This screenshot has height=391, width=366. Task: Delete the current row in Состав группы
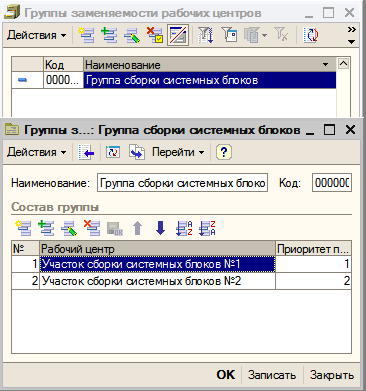point(92,228)
